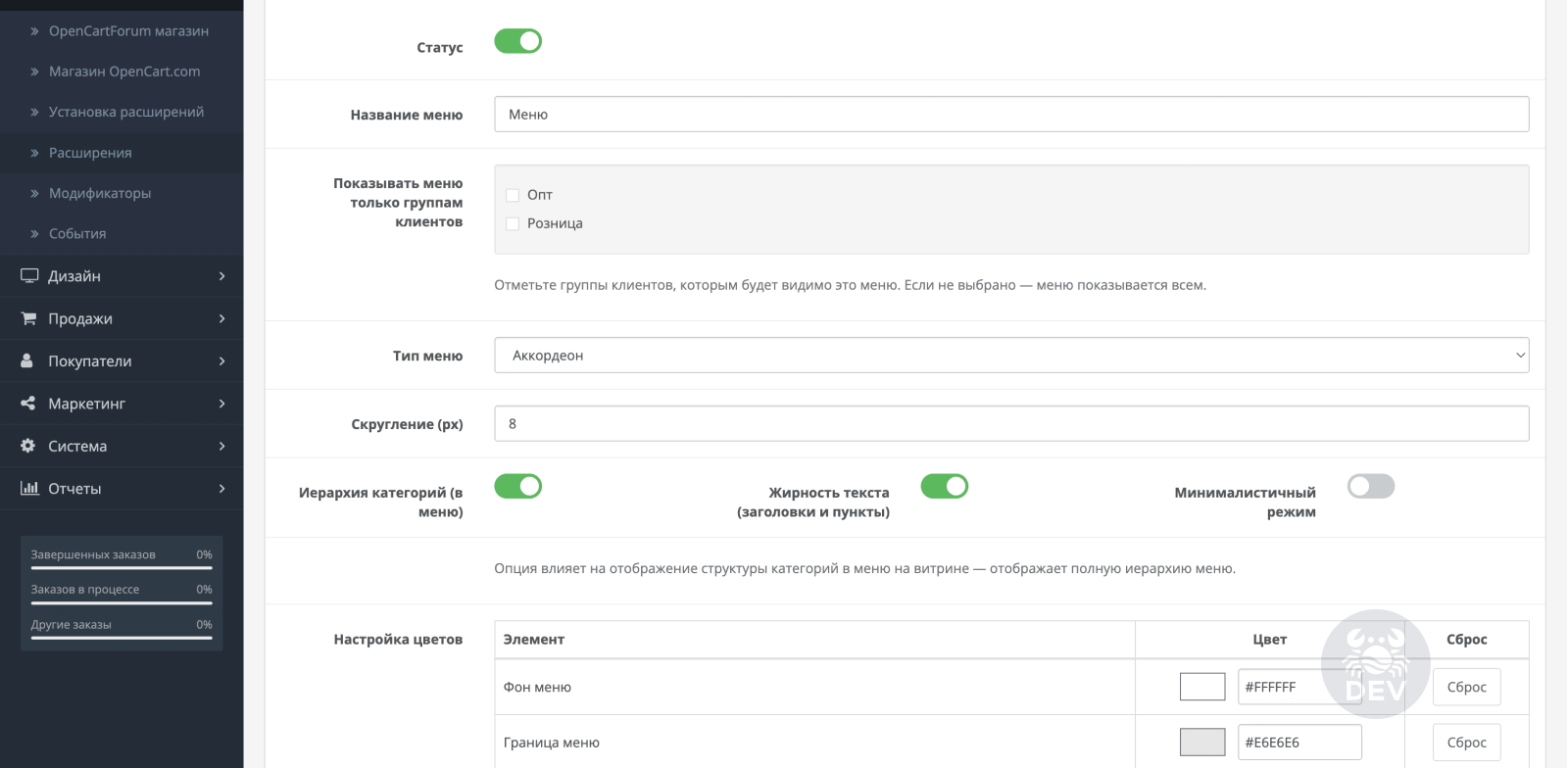Viewport: 1568px width, 768px height.
Task: Click the #E6E6E6 color code field
Action: pyautogui.click(x=1299, y=743)
